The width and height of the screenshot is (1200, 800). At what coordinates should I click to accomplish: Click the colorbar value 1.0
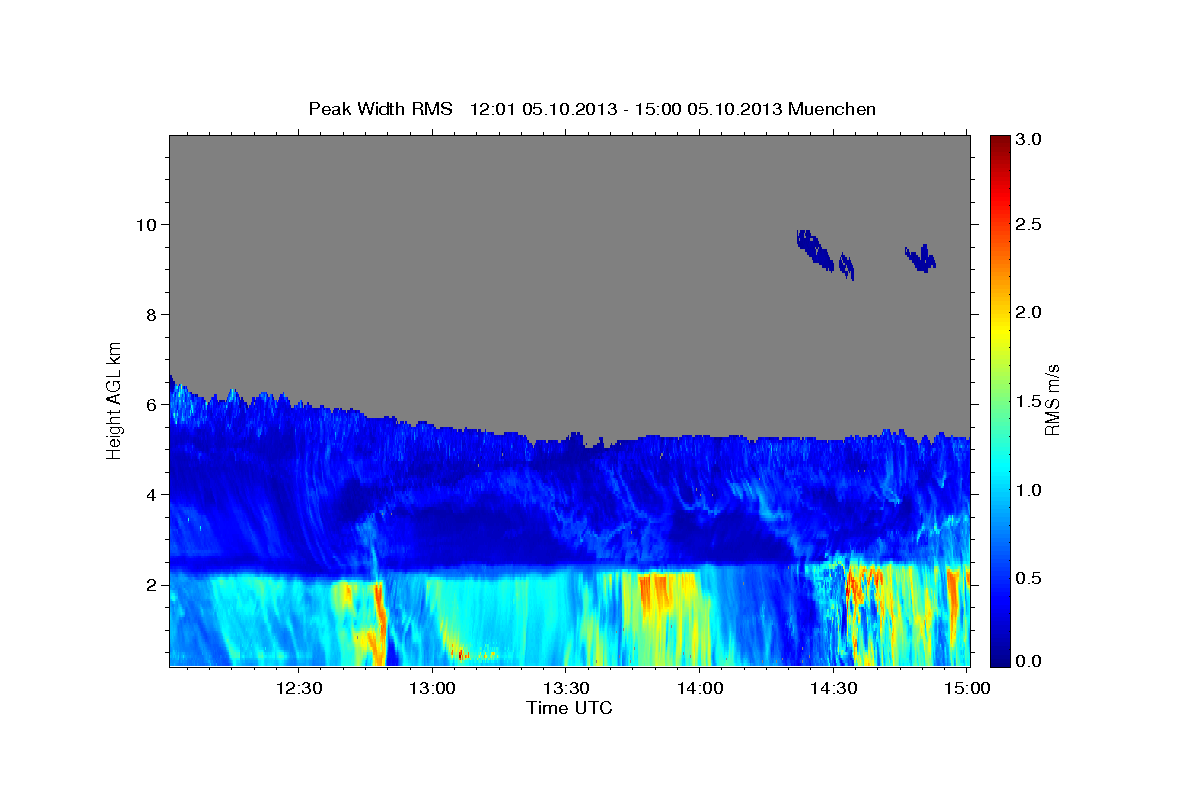[1031, 490]
